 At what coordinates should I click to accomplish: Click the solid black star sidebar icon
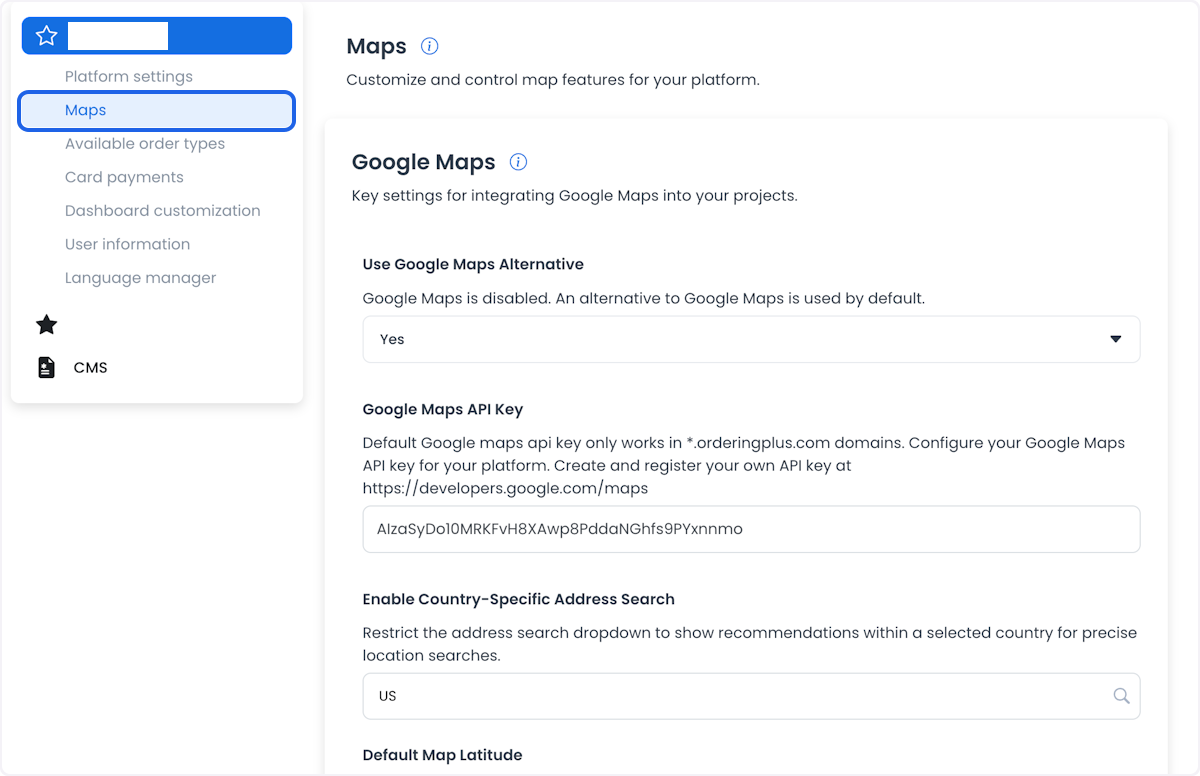pos(46,324)
